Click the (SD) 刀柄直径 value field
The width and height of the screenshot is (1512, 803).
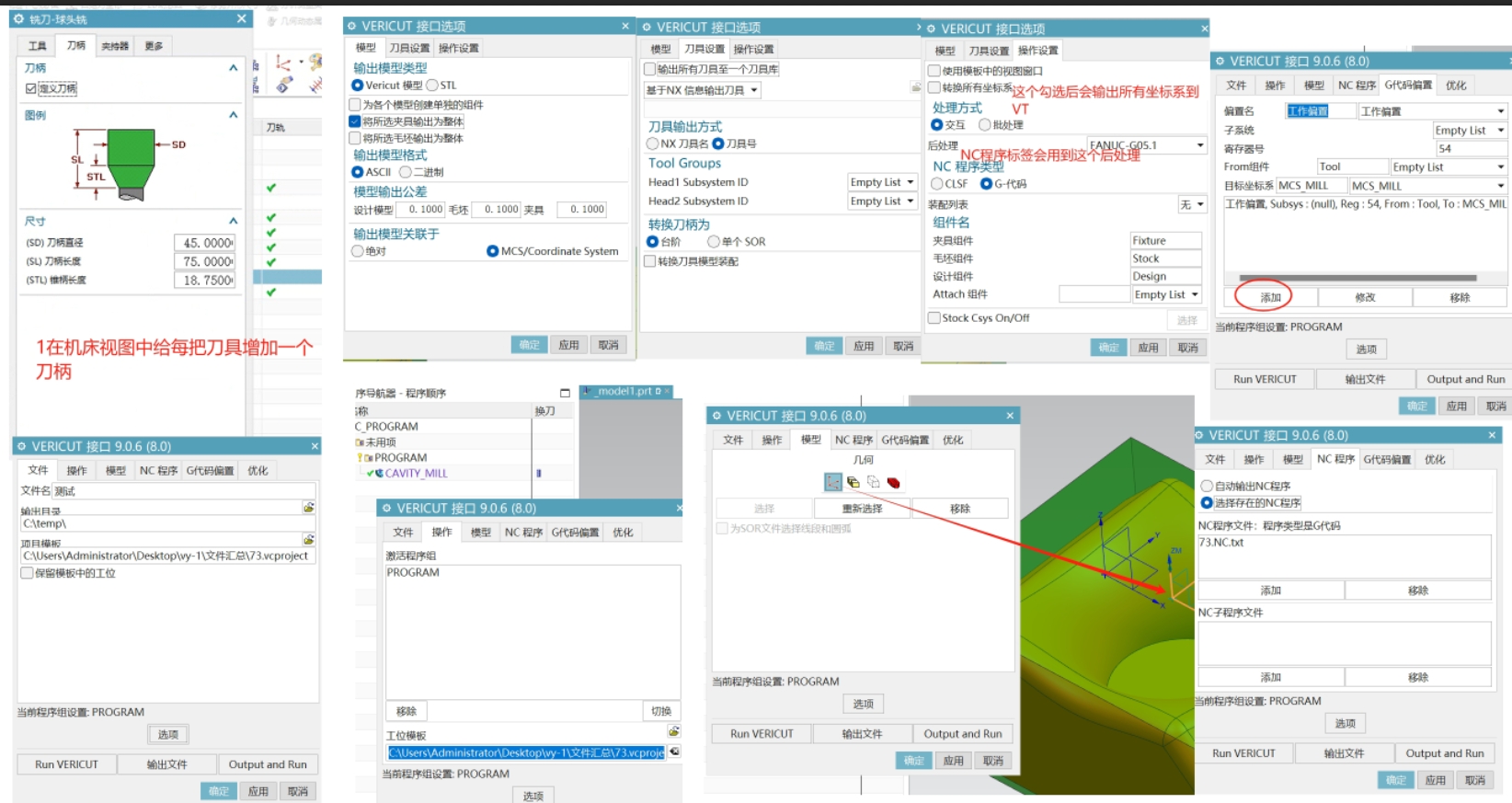(204, 243)
